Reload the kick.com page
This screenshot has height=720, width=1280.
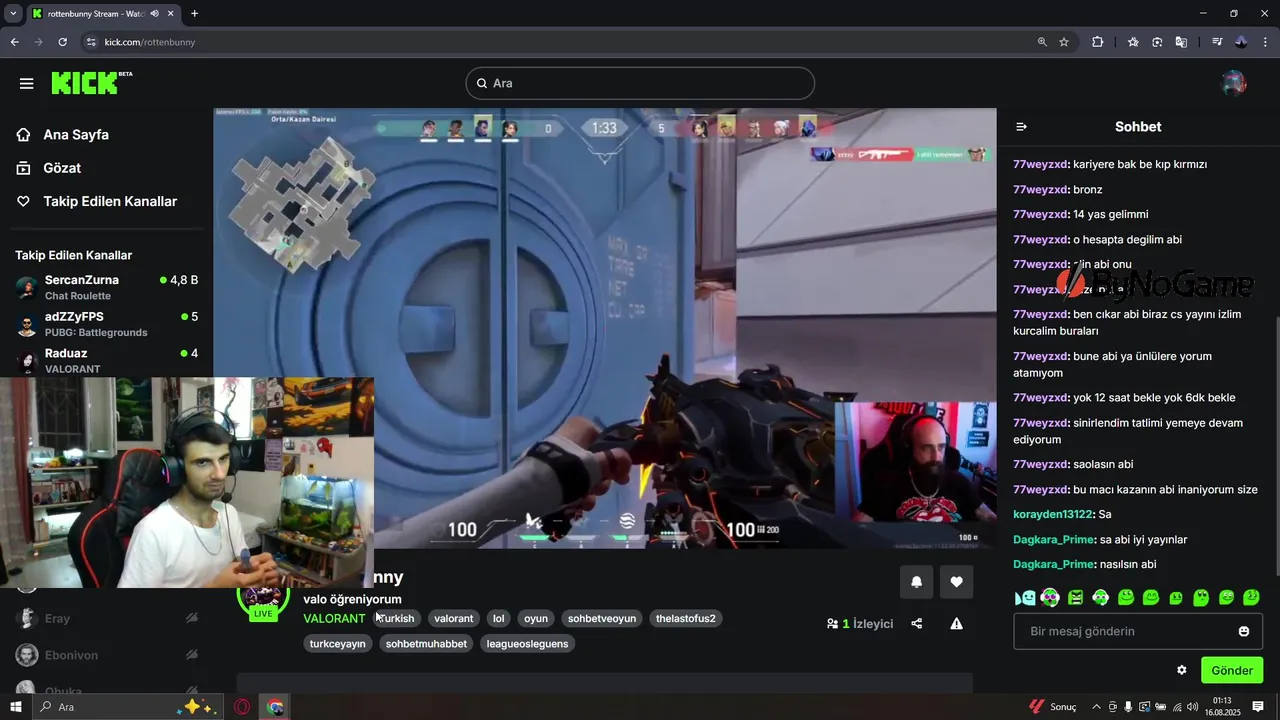[x=62, y=42]
